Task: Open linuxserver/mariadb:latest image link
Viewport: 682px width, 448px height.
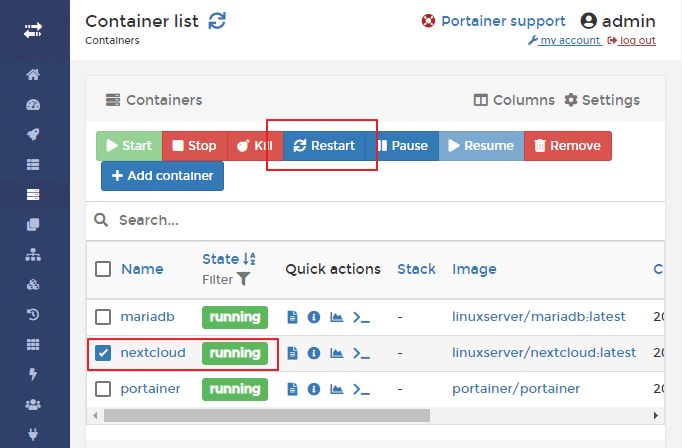Action: coord(538,317)
